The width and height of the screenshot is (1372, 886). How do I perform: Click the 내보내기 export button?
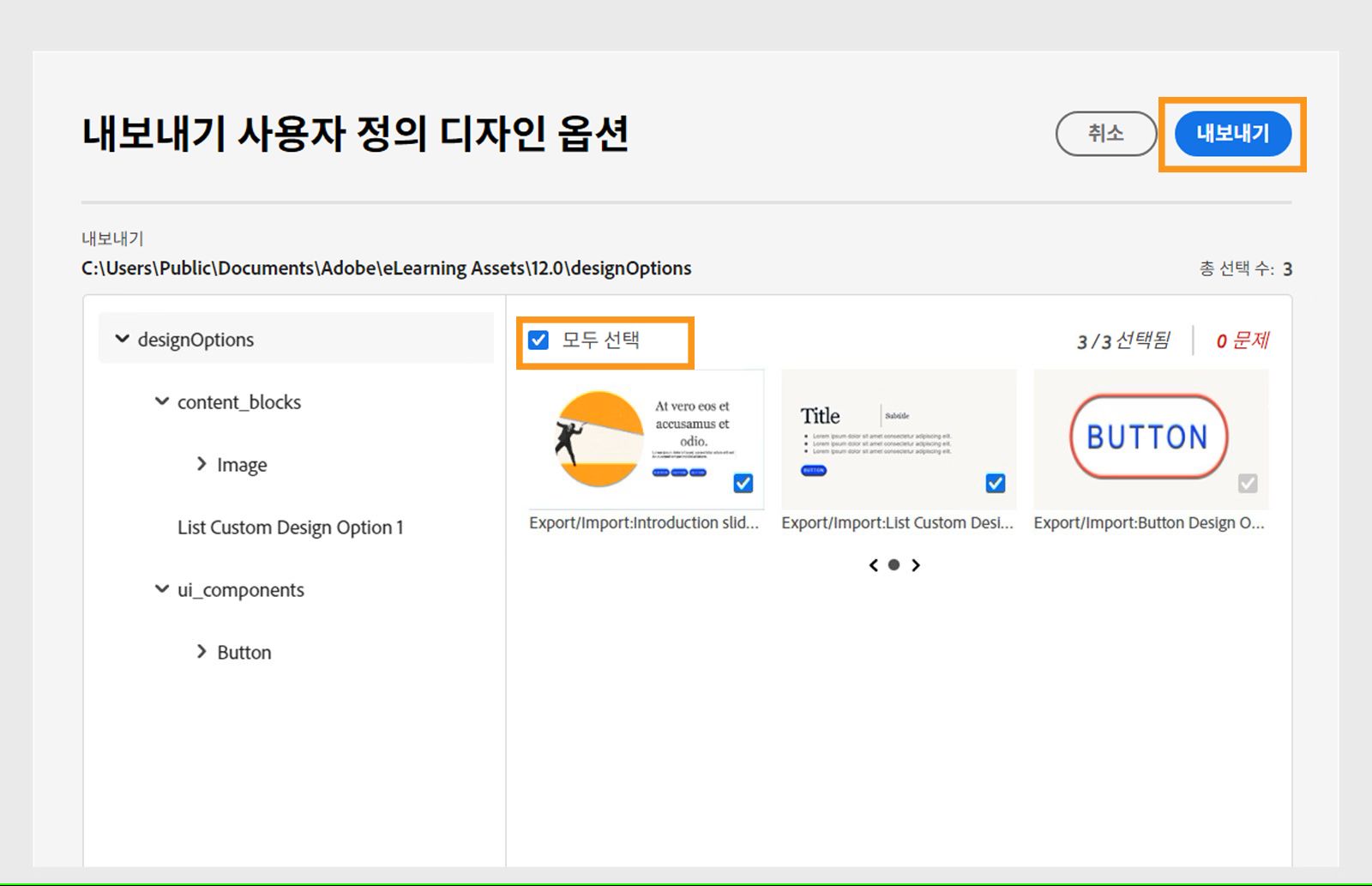1233,134
